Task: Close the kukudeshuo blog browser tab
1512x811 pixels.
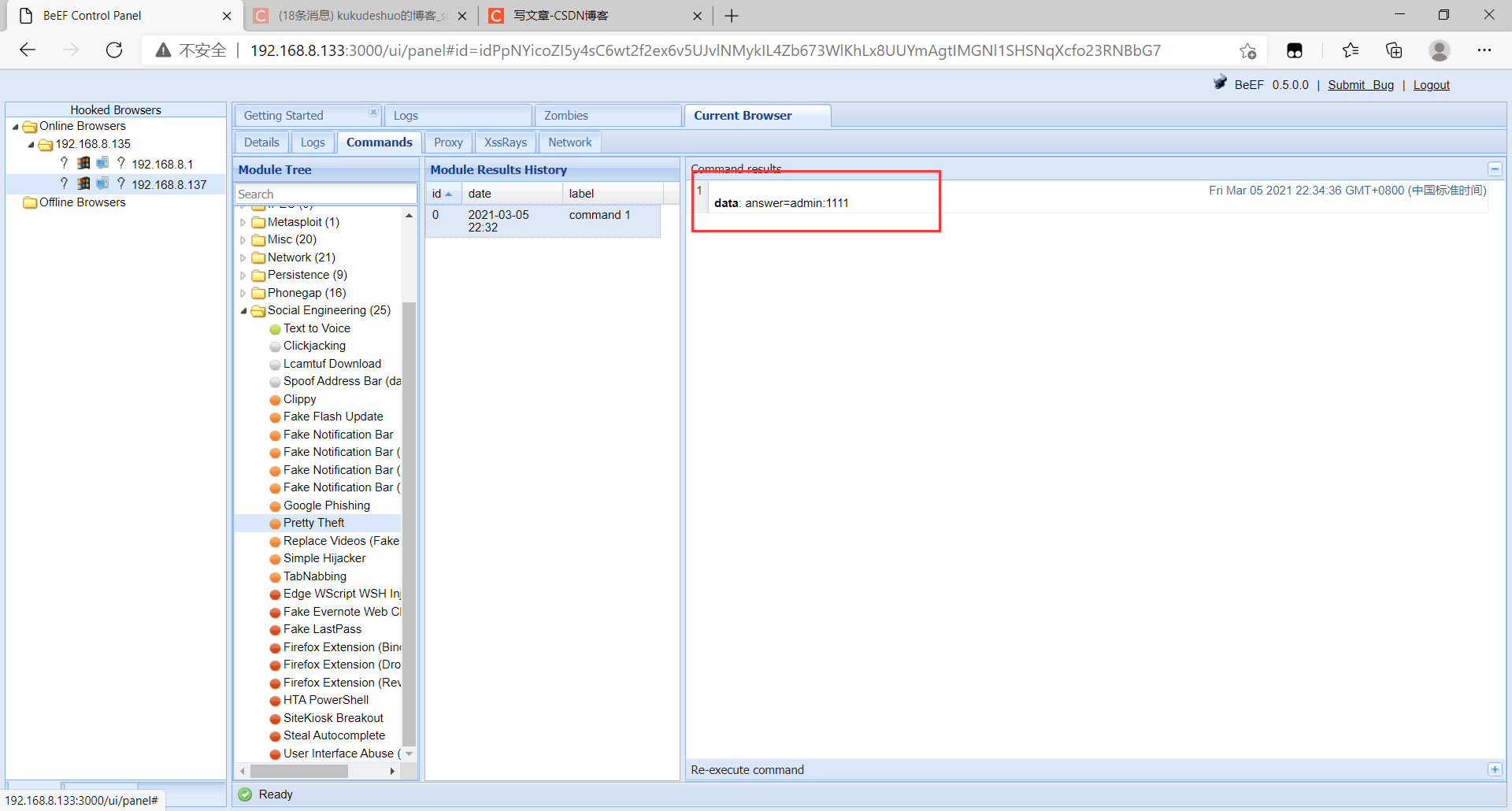Action: (462, 16)
